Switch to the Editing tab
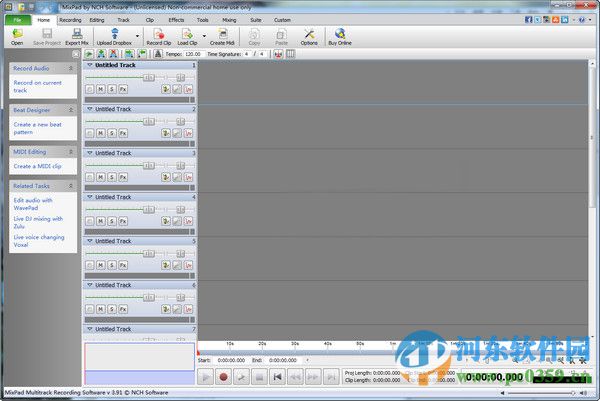The width and height of the screenshot is (600, 401). point(97,20)
